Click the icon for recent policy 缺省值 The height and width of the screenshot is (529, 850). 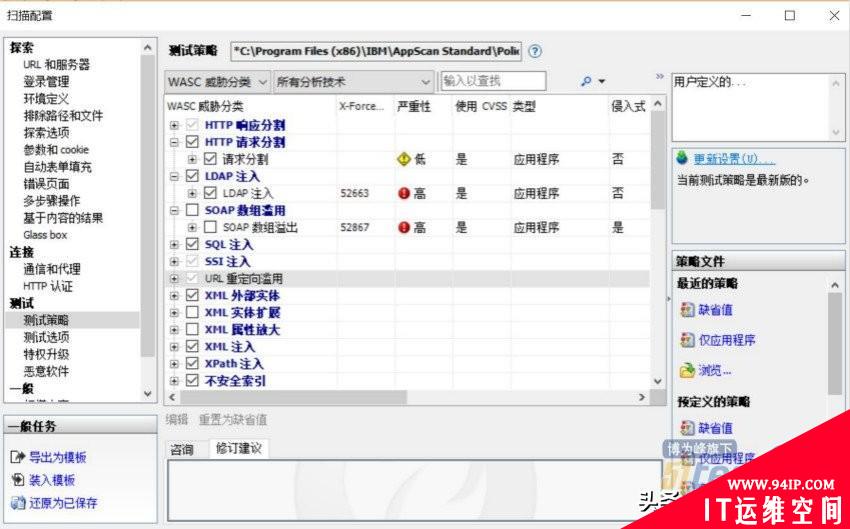[x=687, y=310]
